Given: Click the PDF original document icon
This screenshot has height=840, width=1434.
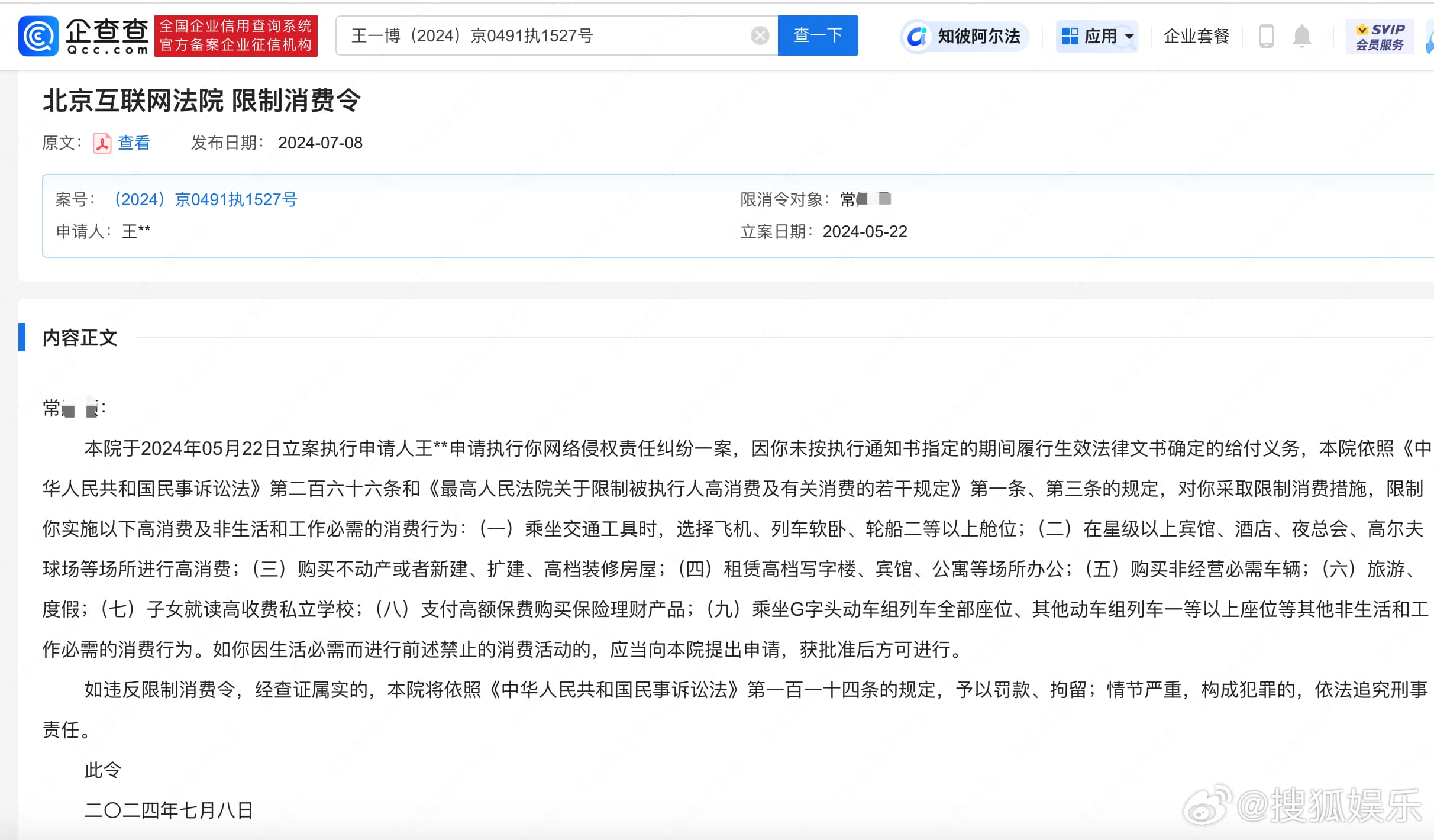Looking at the screenshot, I should pos(102,143).
